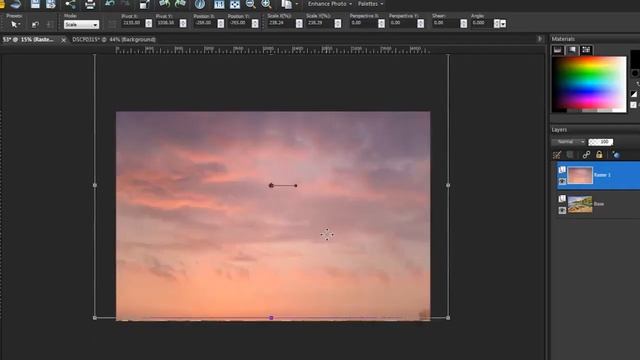This screenshot has height=360, width=640.
Task: Select the bottom layer's landscape thumbnail
Action: (x=580, y=204)
